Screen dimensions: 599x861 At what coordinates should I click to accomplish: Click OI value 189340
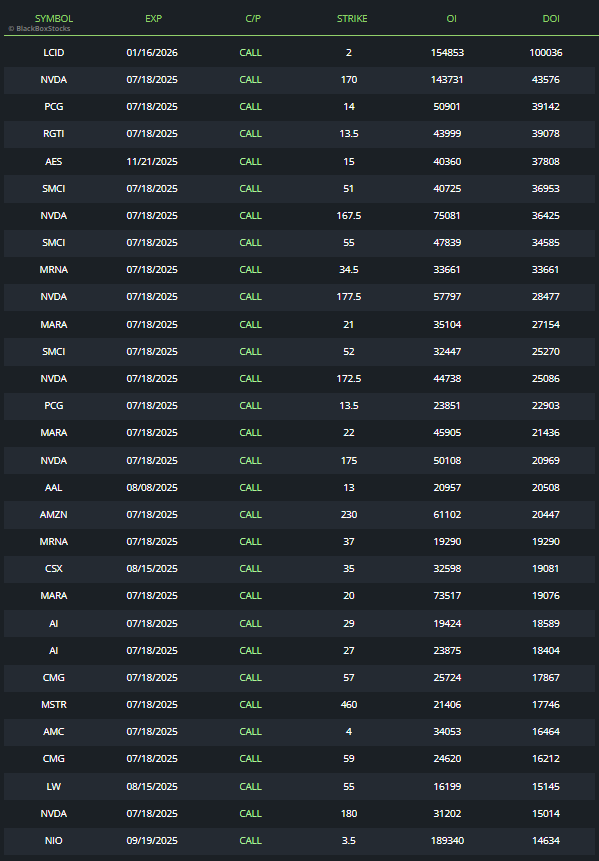[447, 840]
